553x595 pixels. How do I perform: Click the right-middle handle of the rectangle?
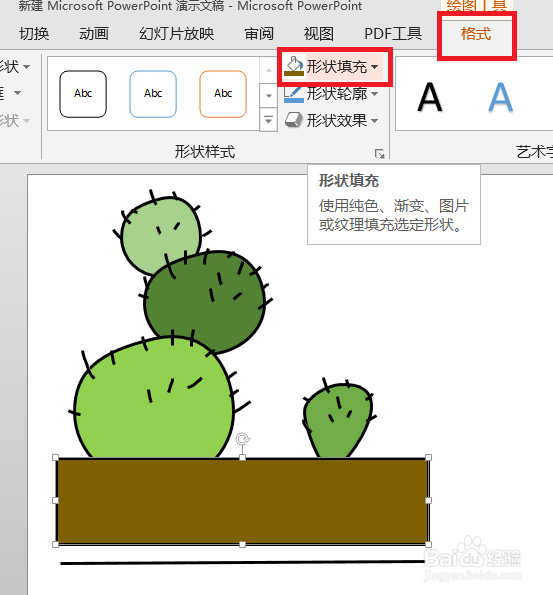(429, 501)
